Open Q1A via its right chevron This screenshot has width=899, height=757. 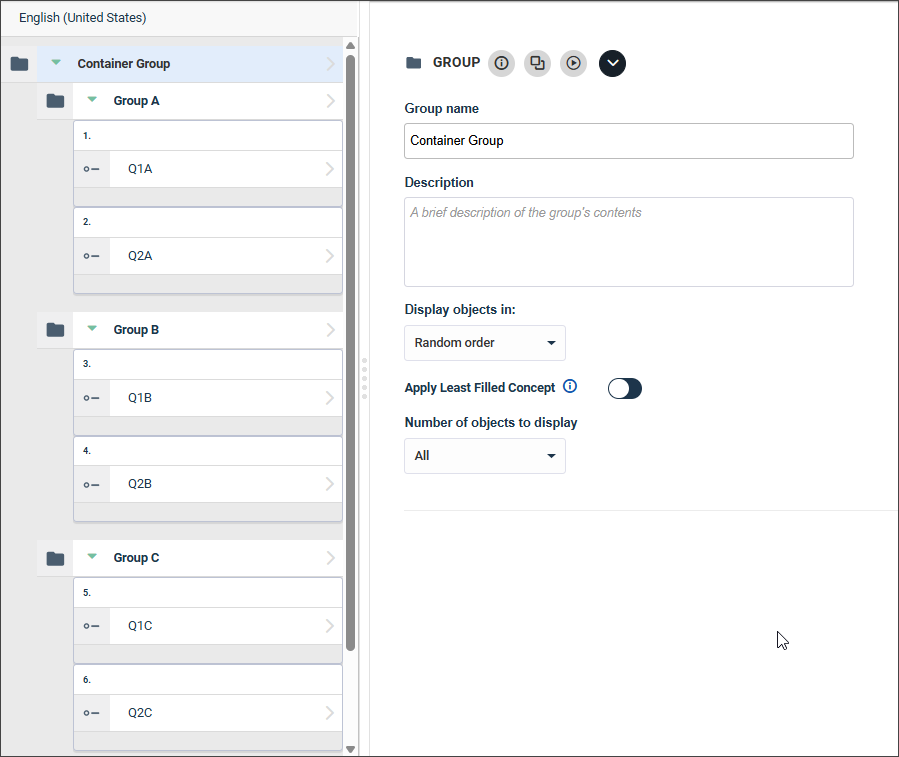tap(330, 169)
